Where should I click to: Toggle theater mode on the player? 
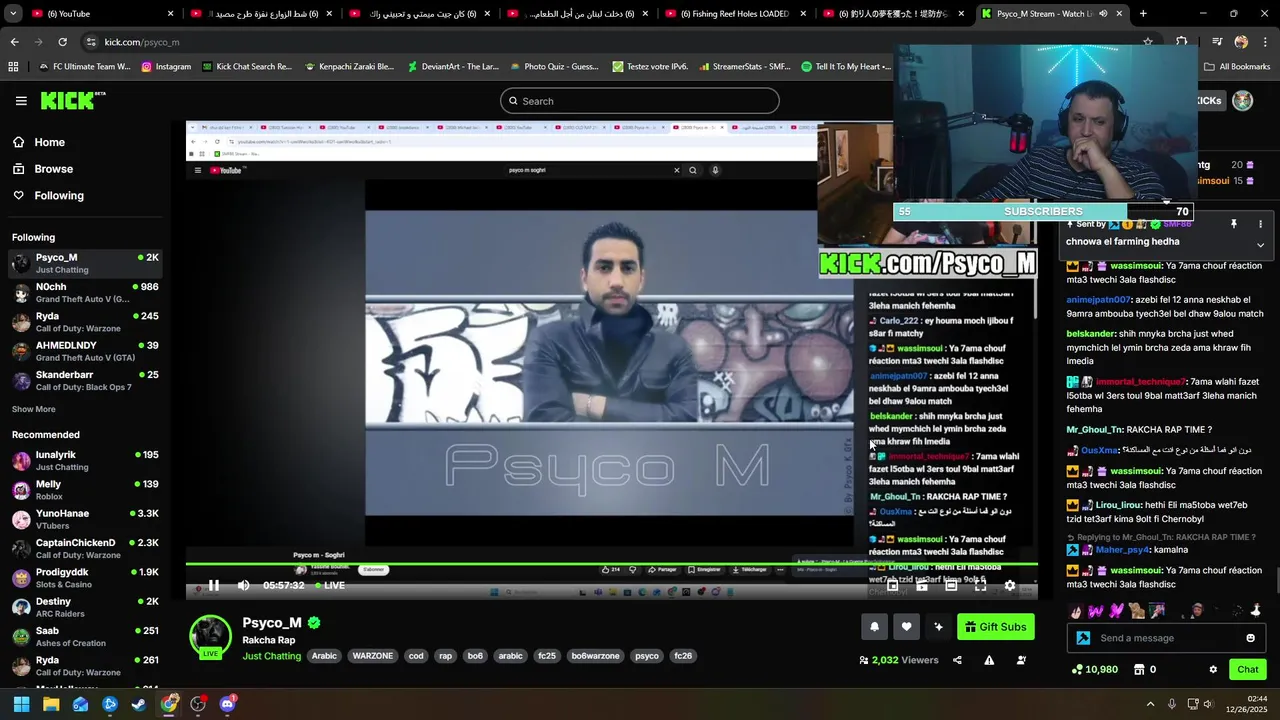pyautogui.click(x=951, y=586)
